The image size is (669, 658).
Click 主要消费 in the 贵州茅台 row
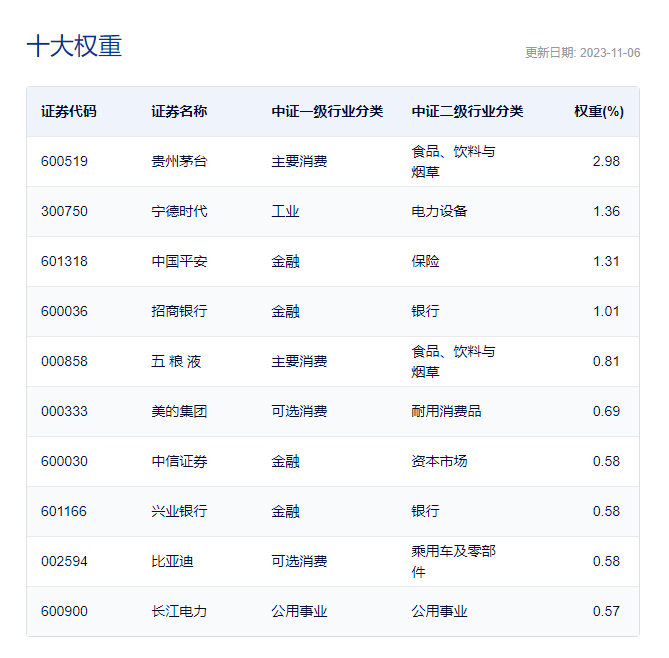[300, 161]
